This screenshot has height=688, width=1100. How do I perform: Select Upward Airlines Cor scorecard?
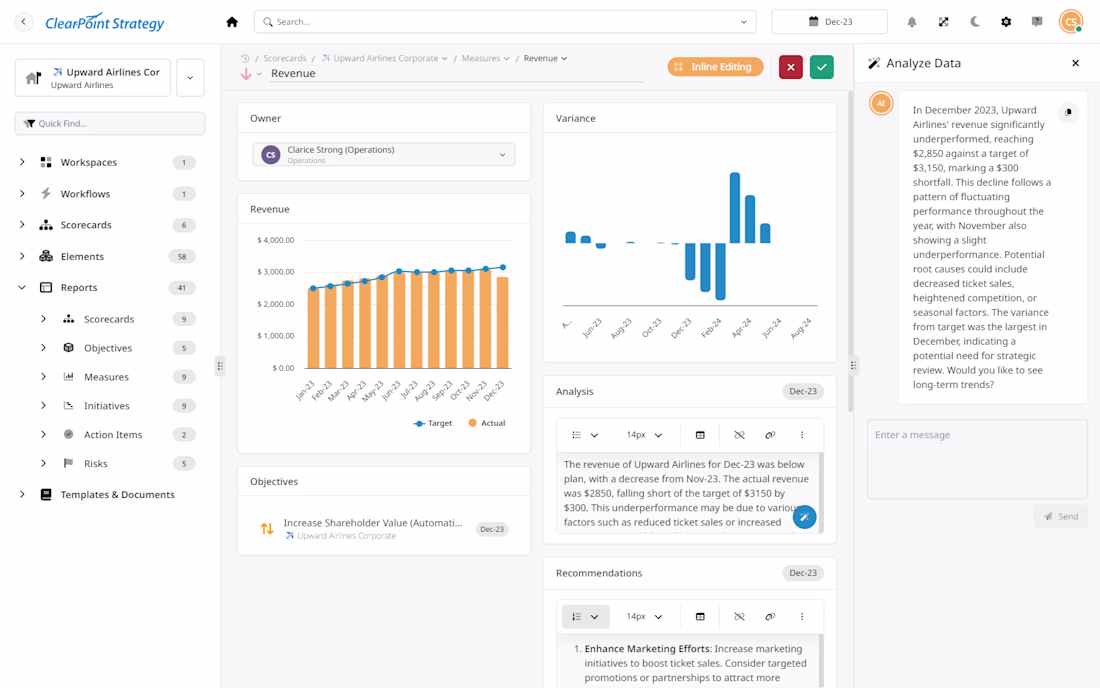pyautogui.click(x=93, y=78)
